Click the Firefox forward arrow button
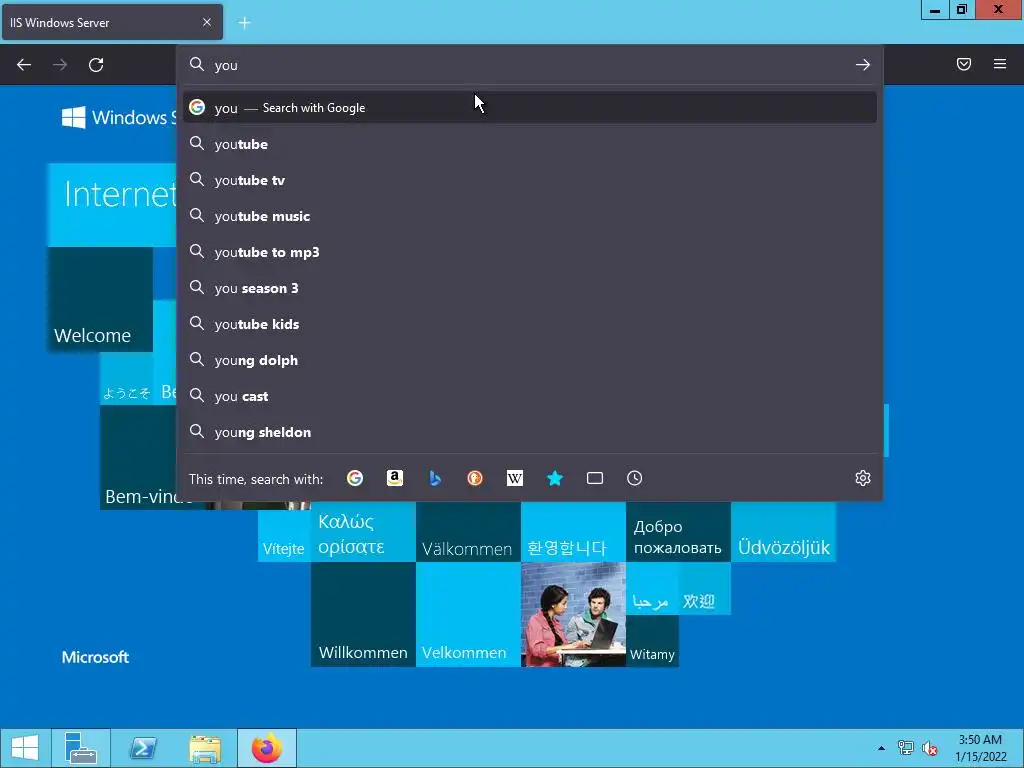 (x=60, y=65)
